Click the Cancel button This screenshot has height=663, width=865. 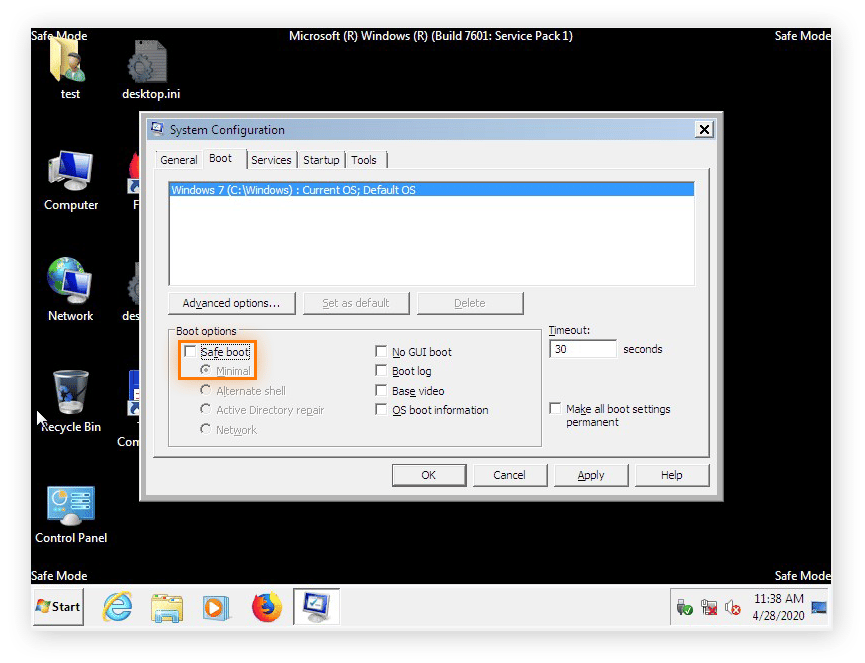click(509, 475)
